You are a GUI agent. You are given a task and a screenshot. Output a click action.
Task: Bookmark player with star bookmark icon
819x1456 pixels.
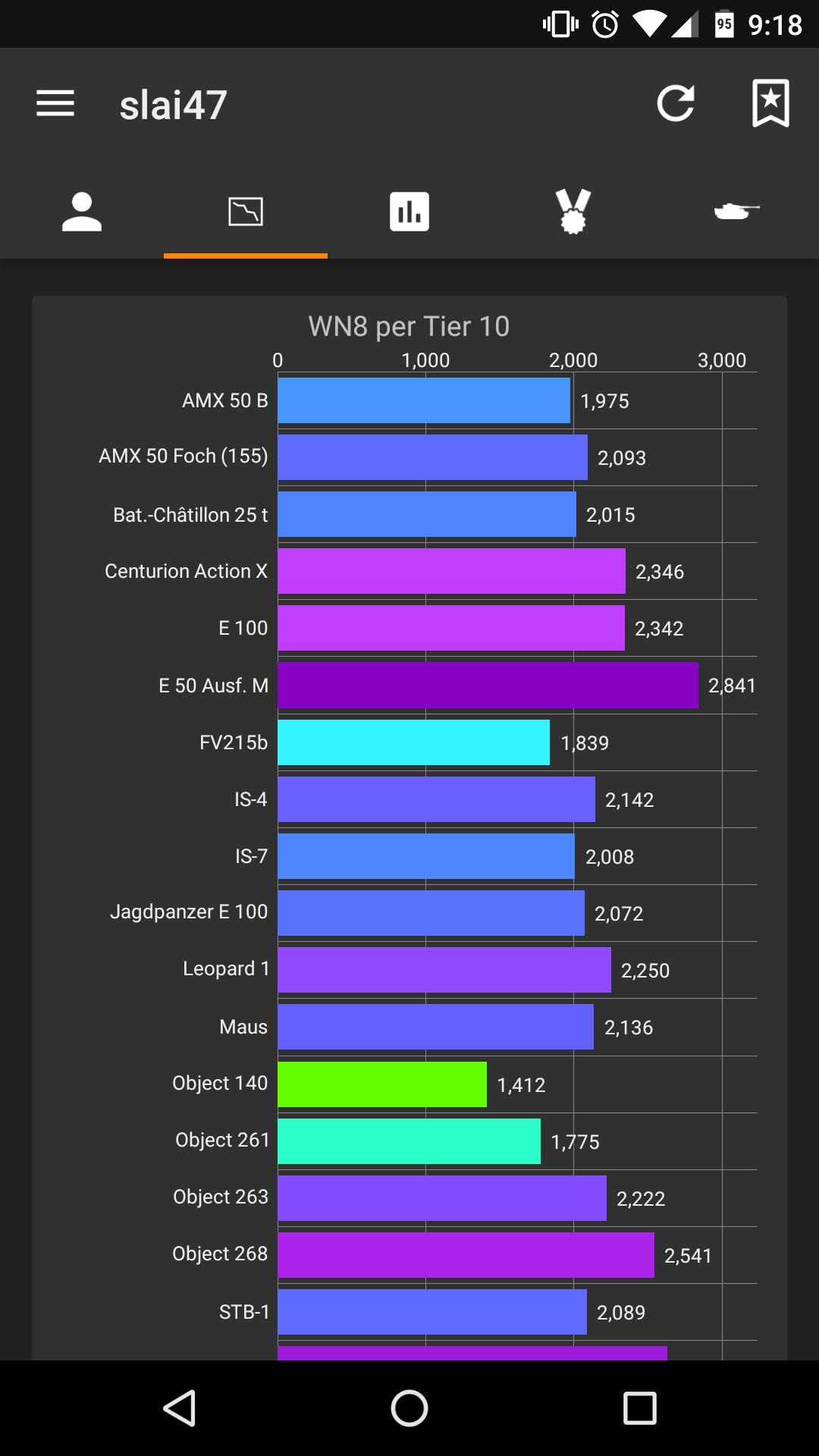770,104
